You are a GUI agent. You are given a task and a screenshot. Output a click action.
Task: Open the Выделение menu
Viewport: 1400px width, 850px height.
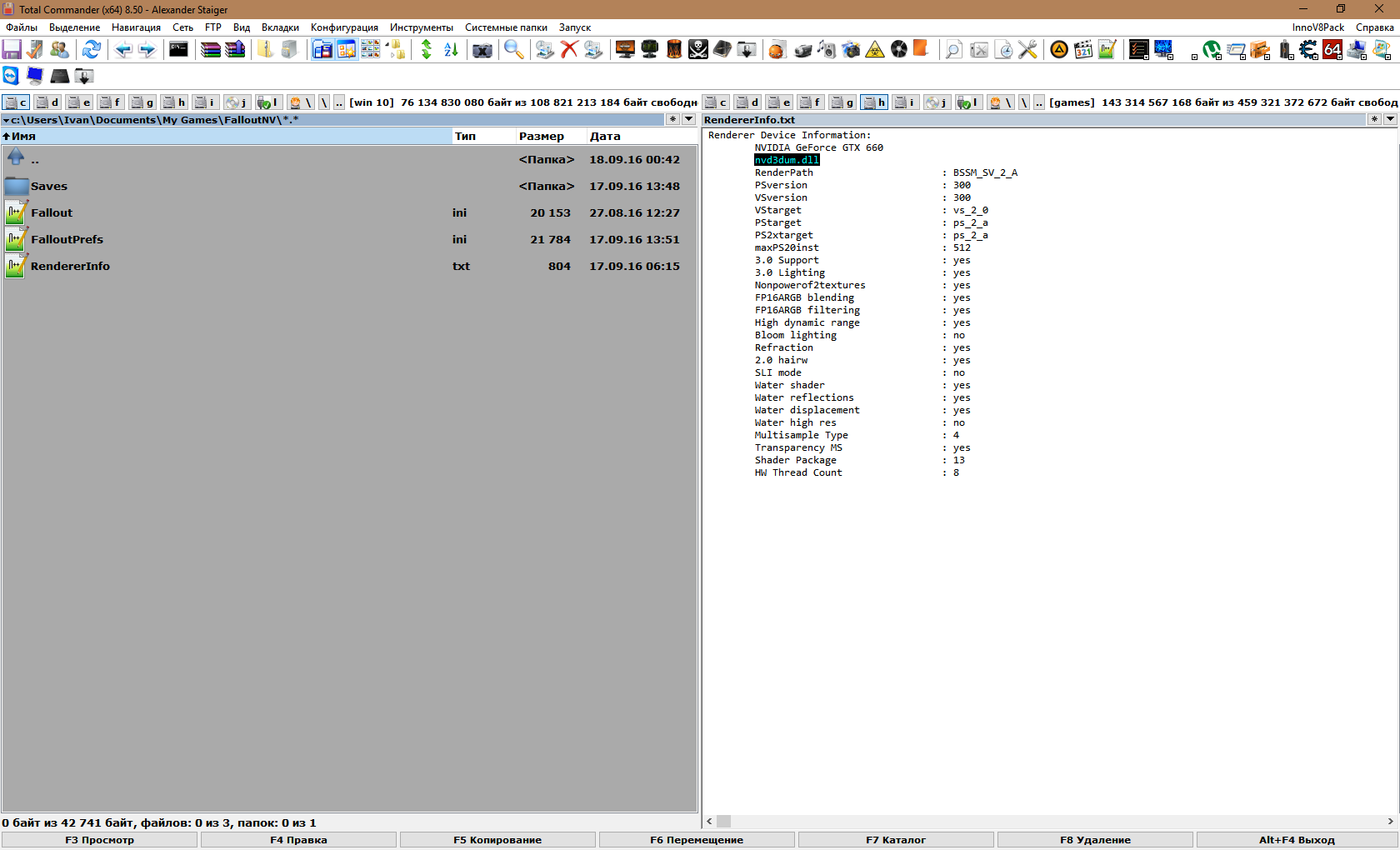pos(74,27)
